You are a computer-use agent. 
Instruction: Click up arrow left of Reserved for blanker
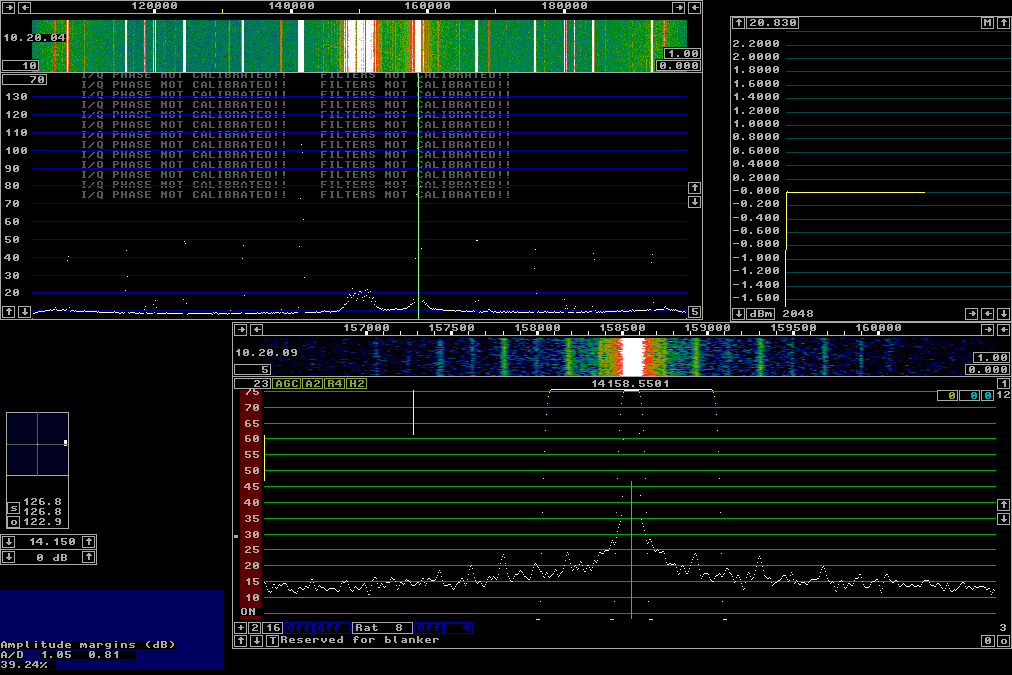pos(241,641)
